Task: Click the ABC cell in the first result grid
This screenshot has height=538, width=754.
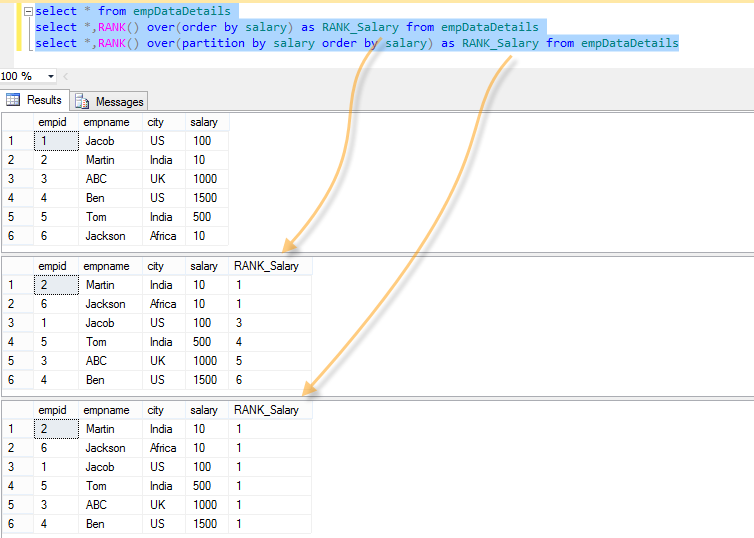Action: (110, 179)
